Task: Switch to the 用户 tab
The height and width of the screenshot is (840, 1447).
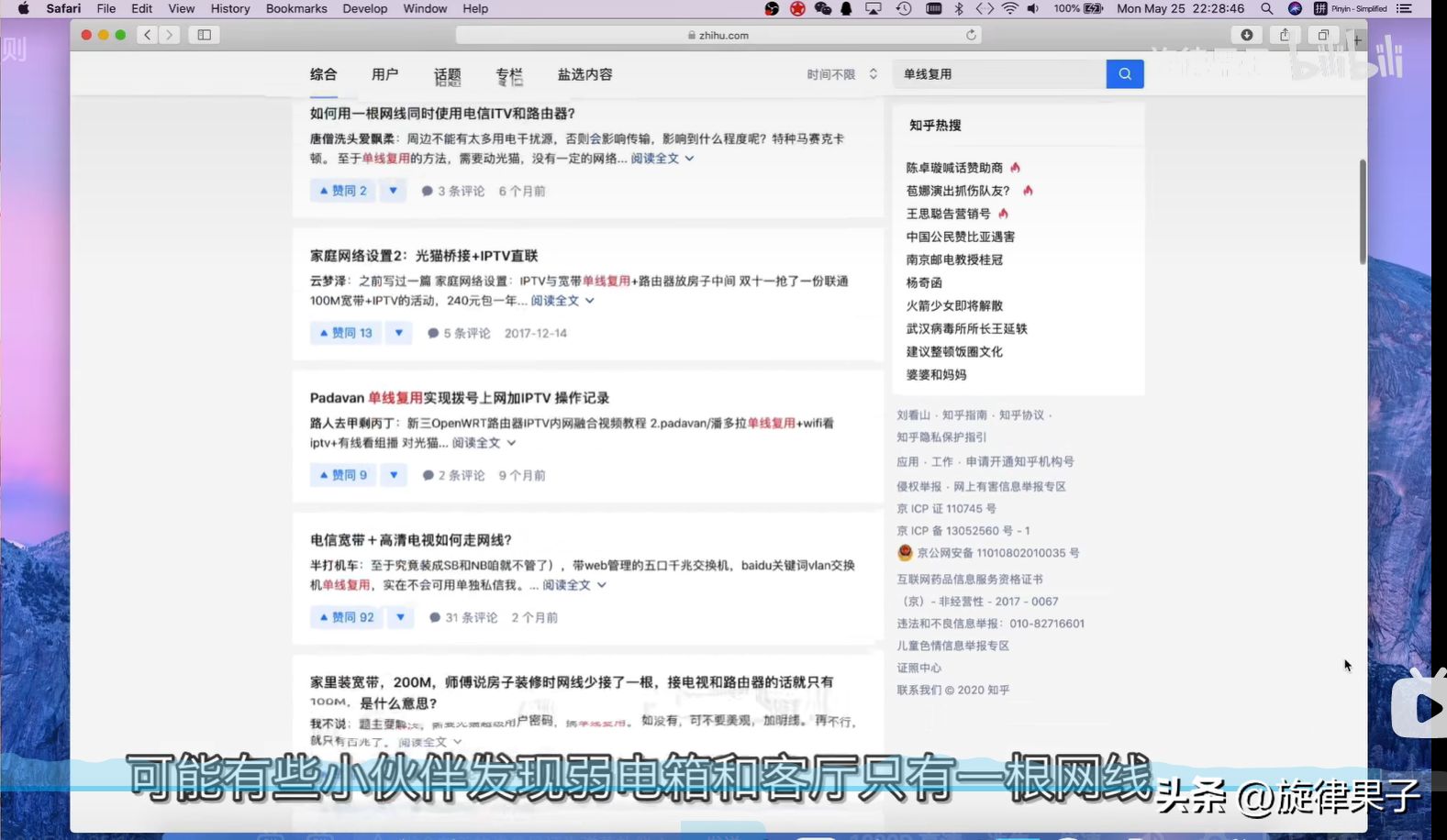Action: (385, 74)
